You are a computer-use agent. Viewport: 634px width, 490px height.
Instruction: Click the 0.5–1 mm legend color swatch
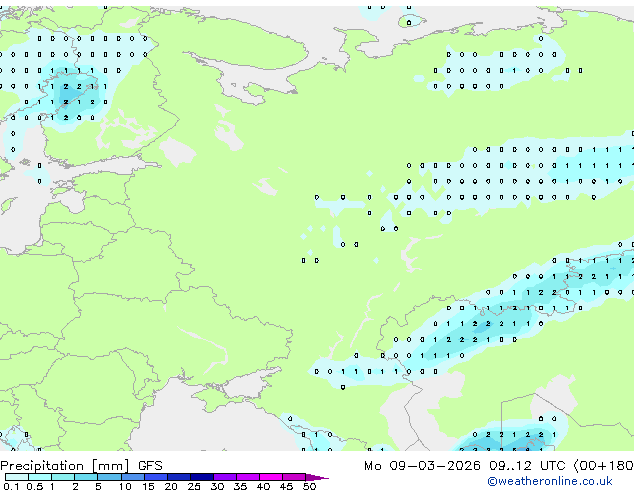(x=40, y=477)
